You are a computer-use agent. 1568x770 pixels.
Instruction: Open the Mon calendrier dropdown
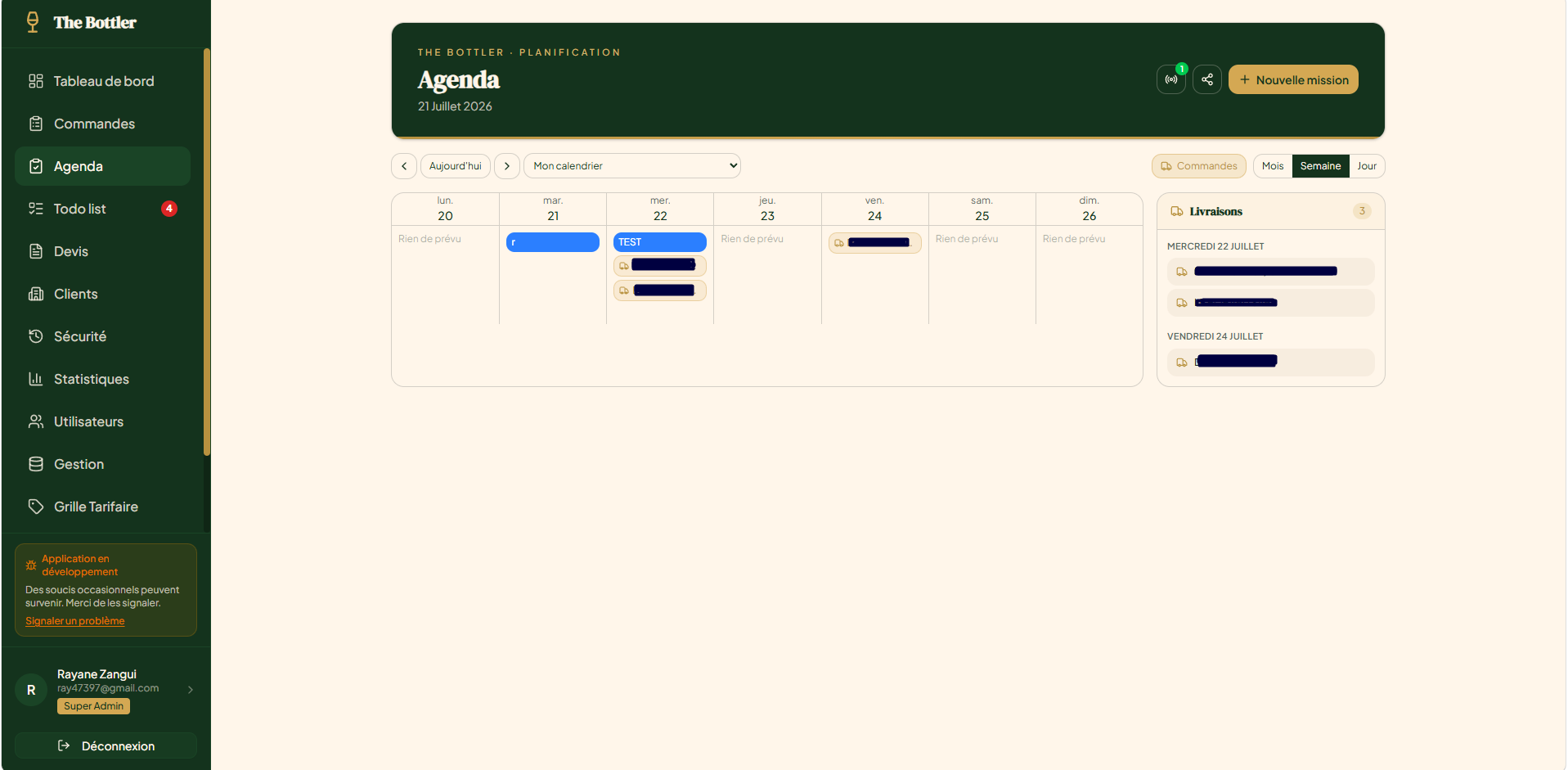pos(632,166)
